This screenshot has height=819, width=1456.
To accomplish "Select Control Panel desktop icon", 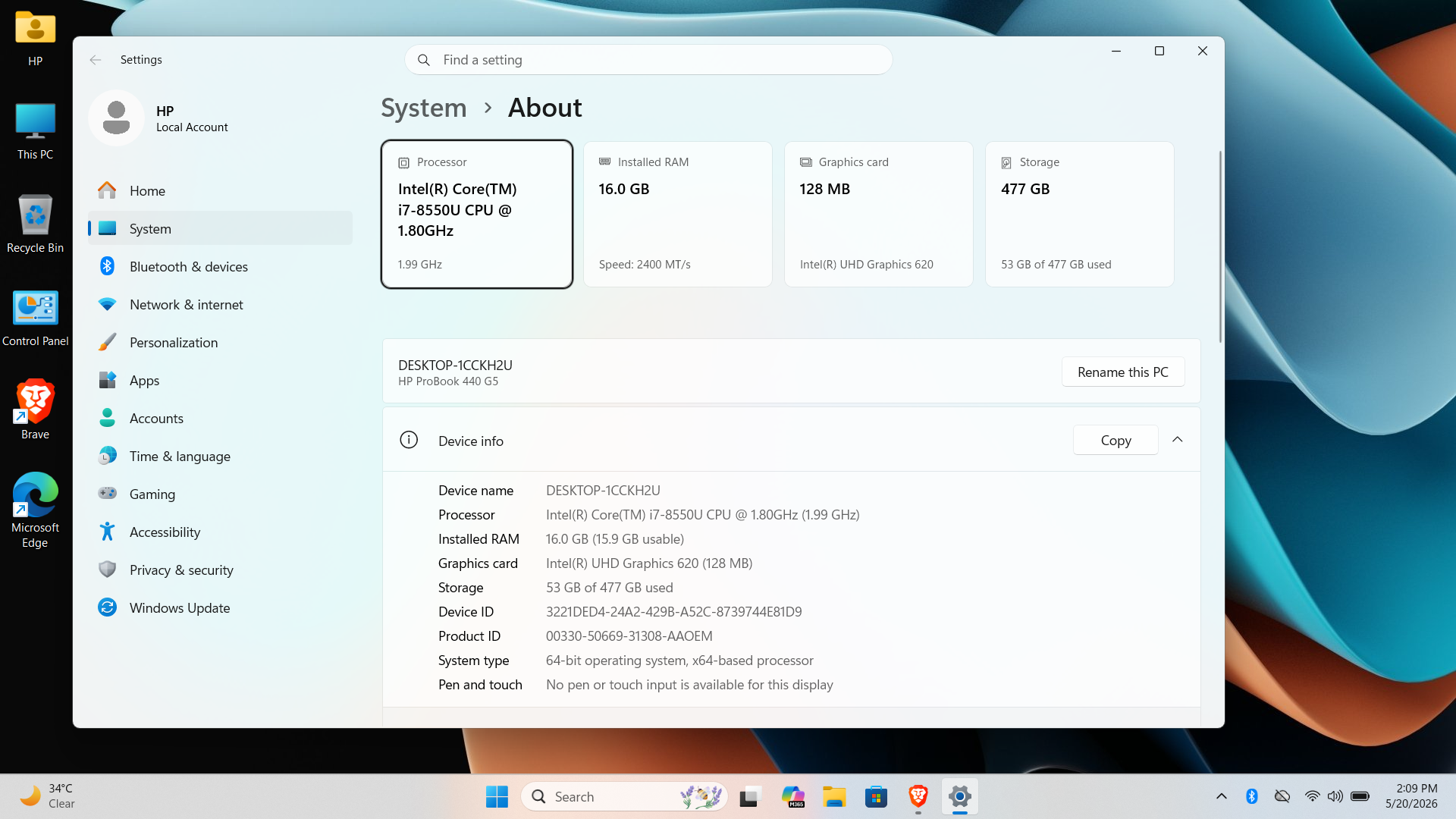I will (35, 318).
